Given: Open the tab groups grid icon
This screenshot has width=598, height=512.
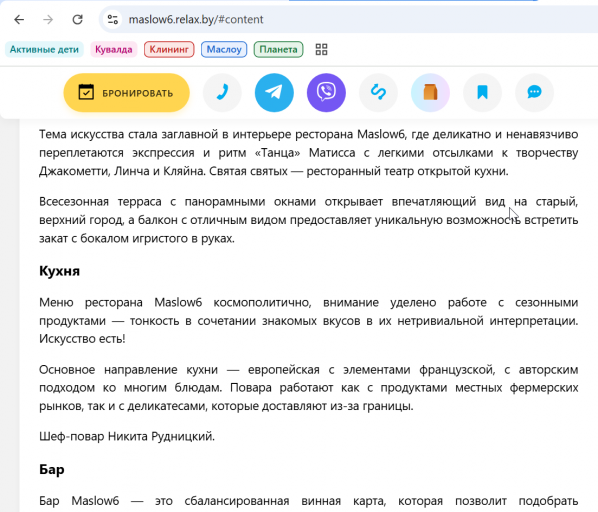Looking at the screenshot, I should pyautogui.click(x=322, y=50).
